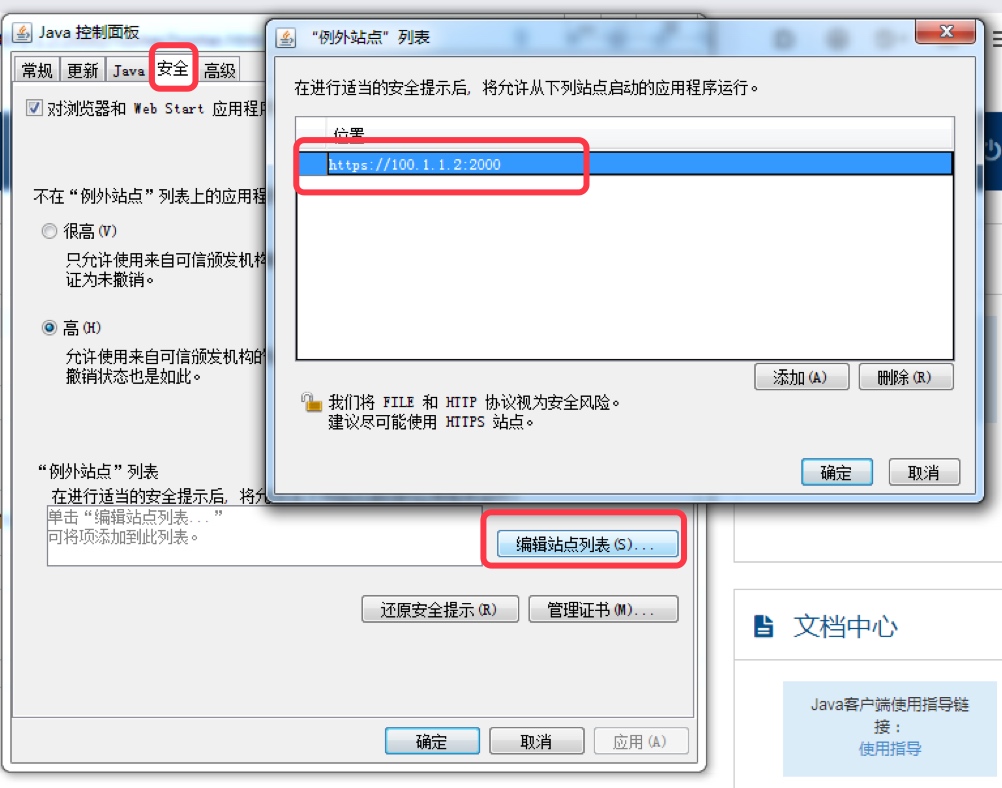1002x788 pixels.
Task: Click the unlocked padlock warning icon
Action: click(311, 403)
